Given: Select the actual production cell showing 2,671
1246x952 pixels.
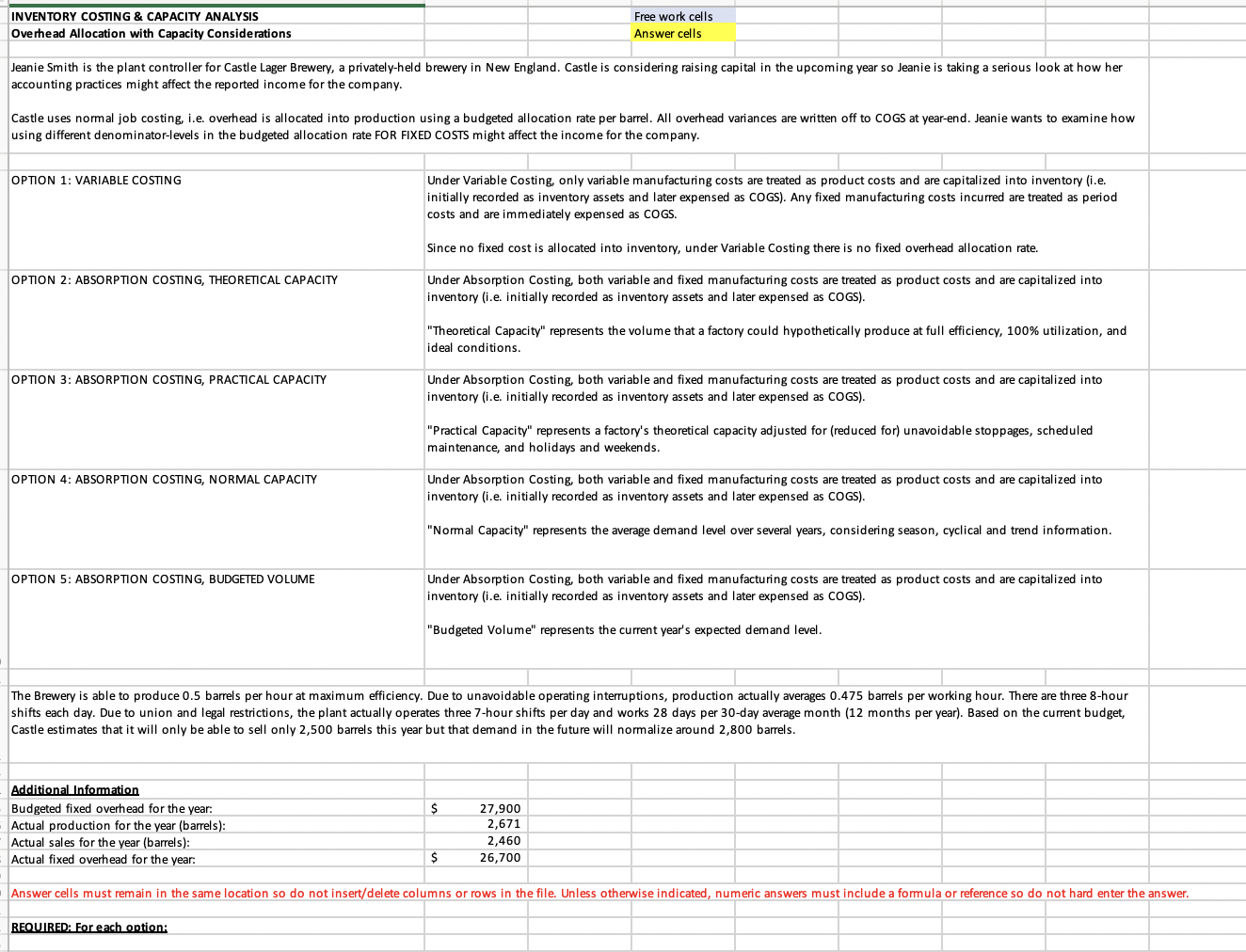Looking at the screenshot, I should coord(476,825).
